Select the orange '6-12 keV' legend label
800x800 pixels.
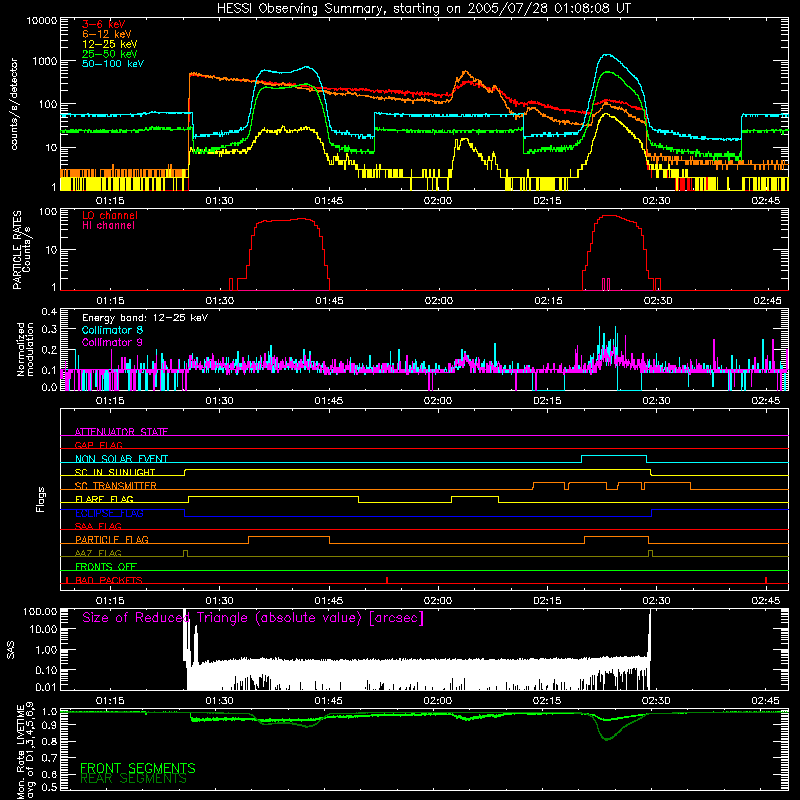pos(107,34)
